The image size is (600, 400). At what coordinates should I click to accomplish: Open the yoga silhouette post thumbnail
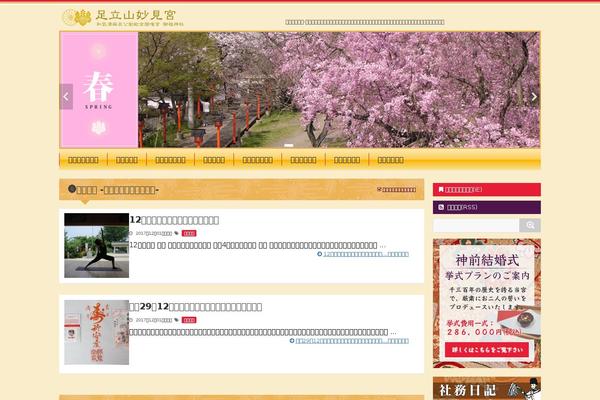(x=96, y=245)
